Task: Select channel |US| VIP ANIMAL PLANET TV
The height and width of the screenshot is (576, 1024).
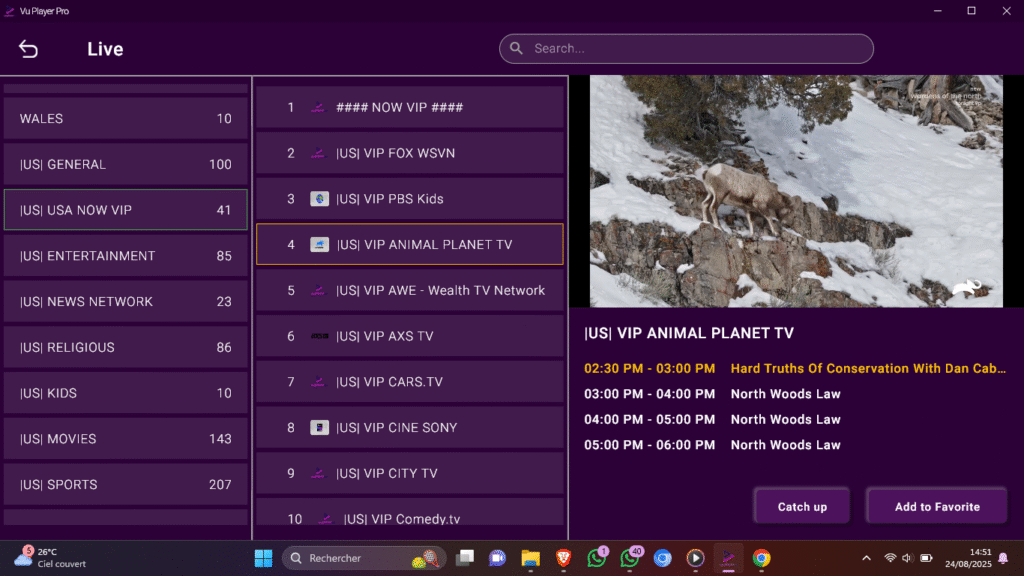Action: [x=409, y=244]
